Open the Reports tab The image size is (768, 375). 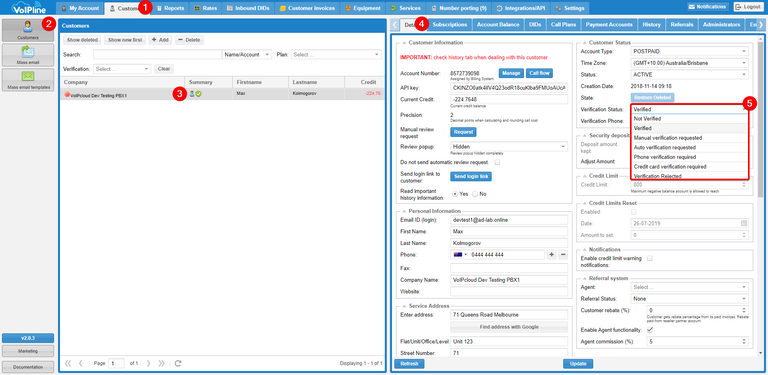(170, 8)
